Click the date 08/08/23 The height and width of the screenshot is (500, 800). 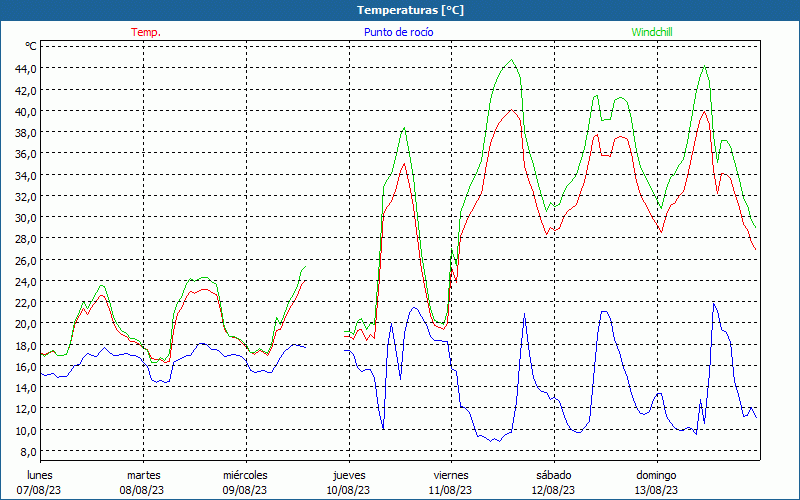coord(142,490)
